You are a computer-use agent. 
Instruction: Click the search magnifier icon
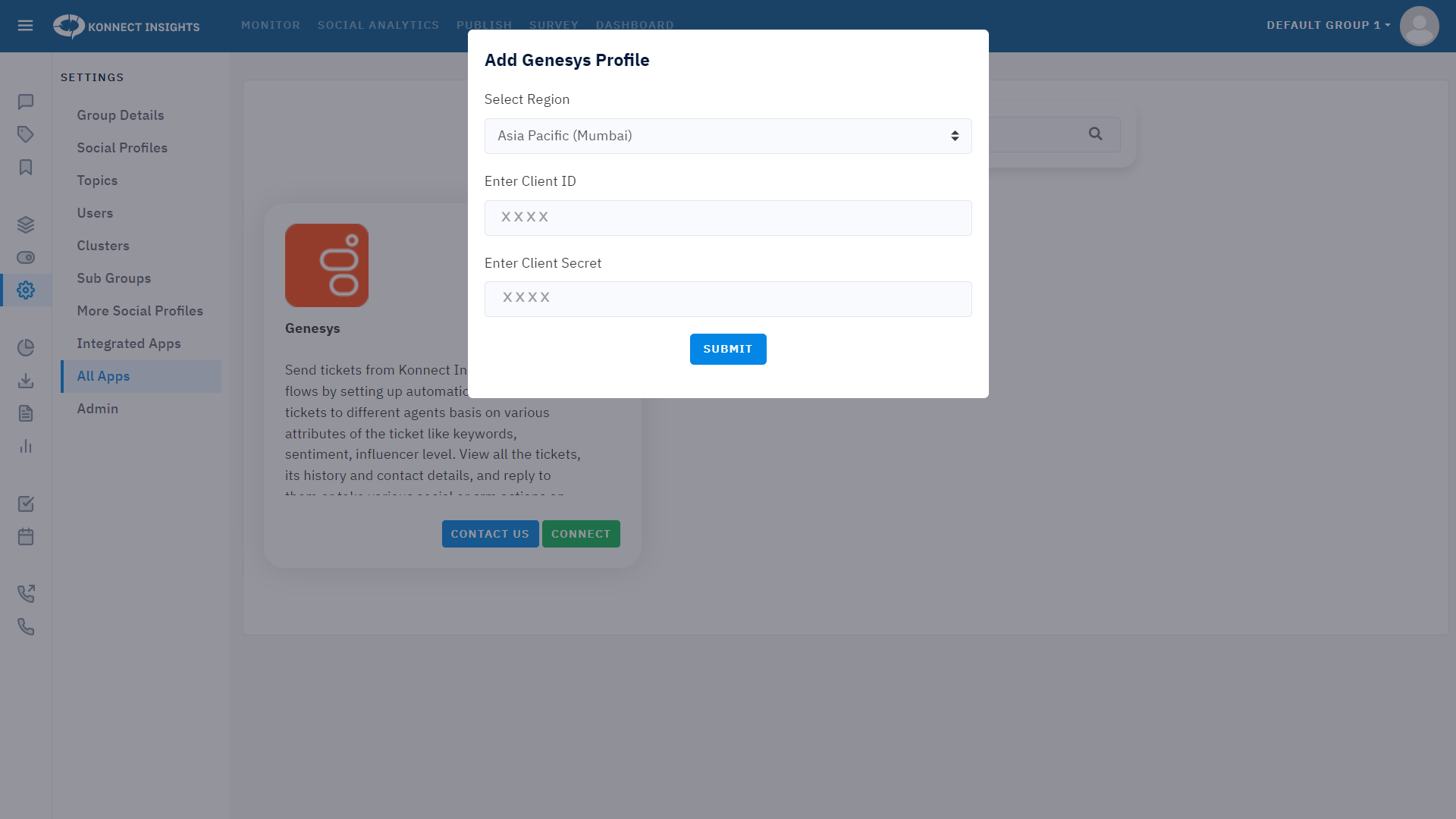click(1095, 134)
